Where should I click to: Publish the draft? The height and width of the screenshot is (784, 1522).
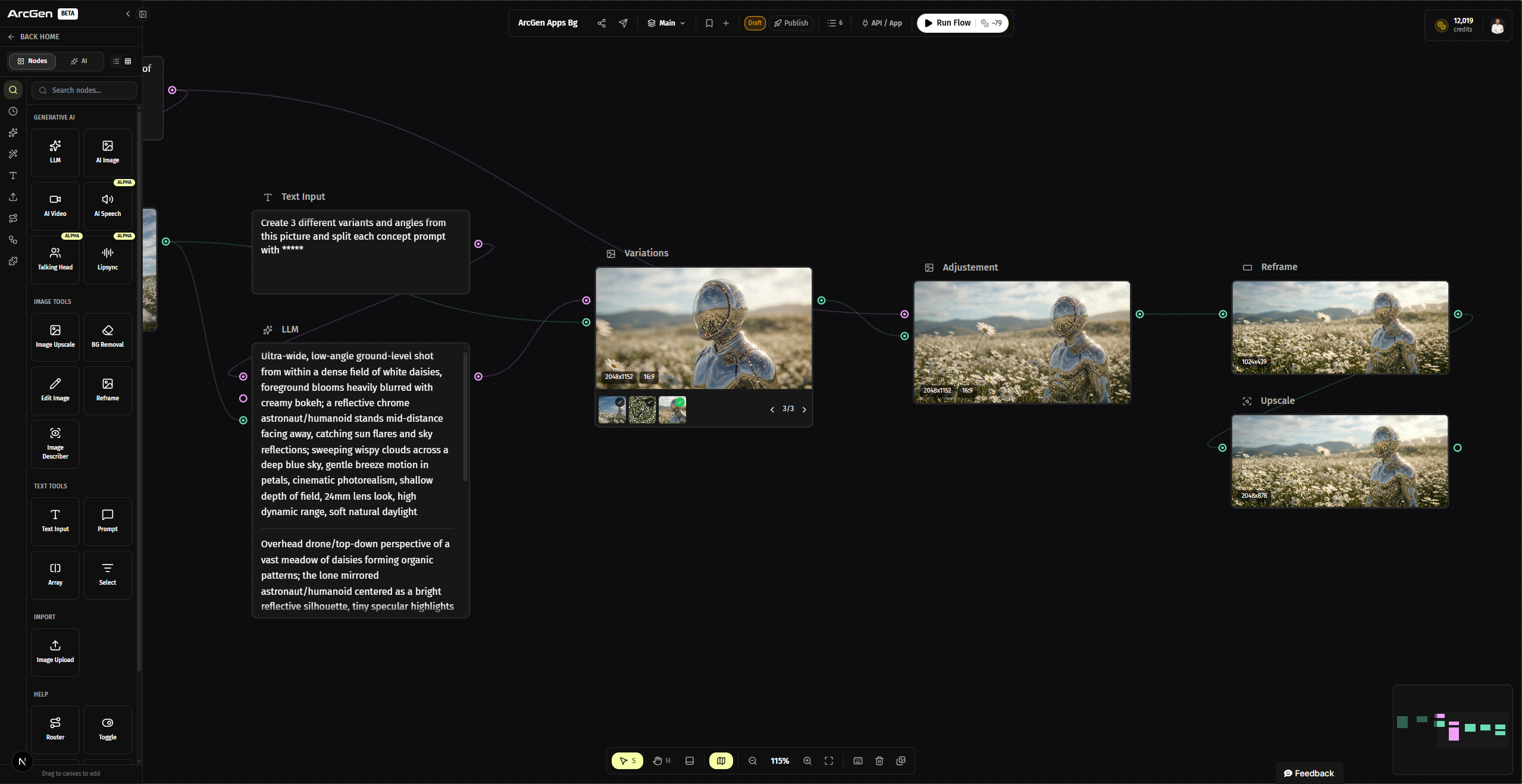[791, 23]
